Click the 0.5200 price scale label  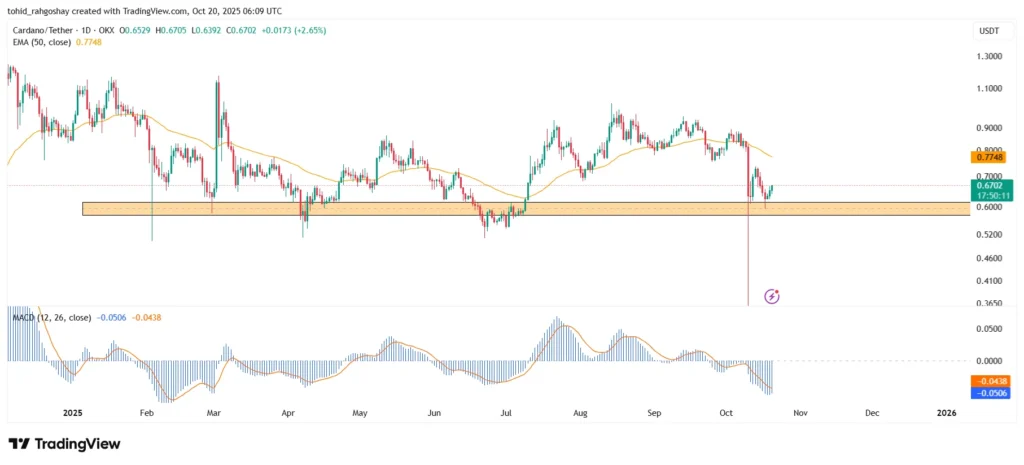(988, 234)
